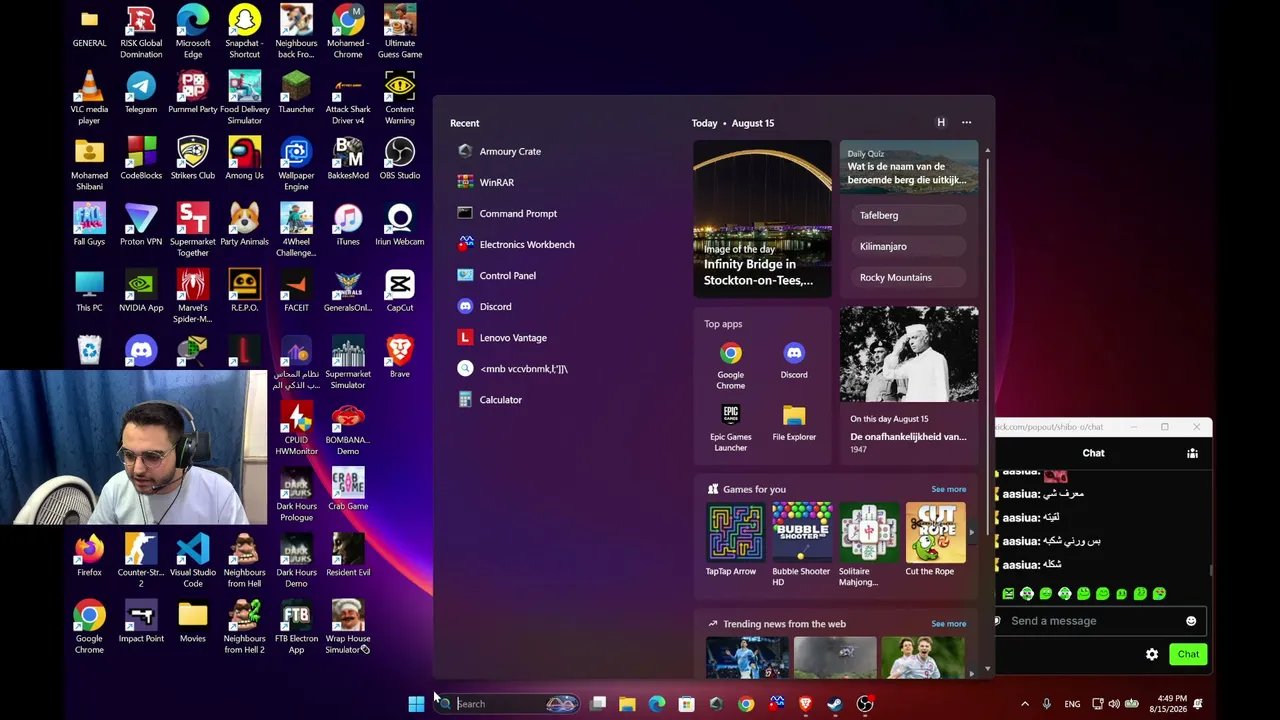Select the Pummel Party desktop icon
This screenshot has height=720, width=1280.
click(193, 93)
